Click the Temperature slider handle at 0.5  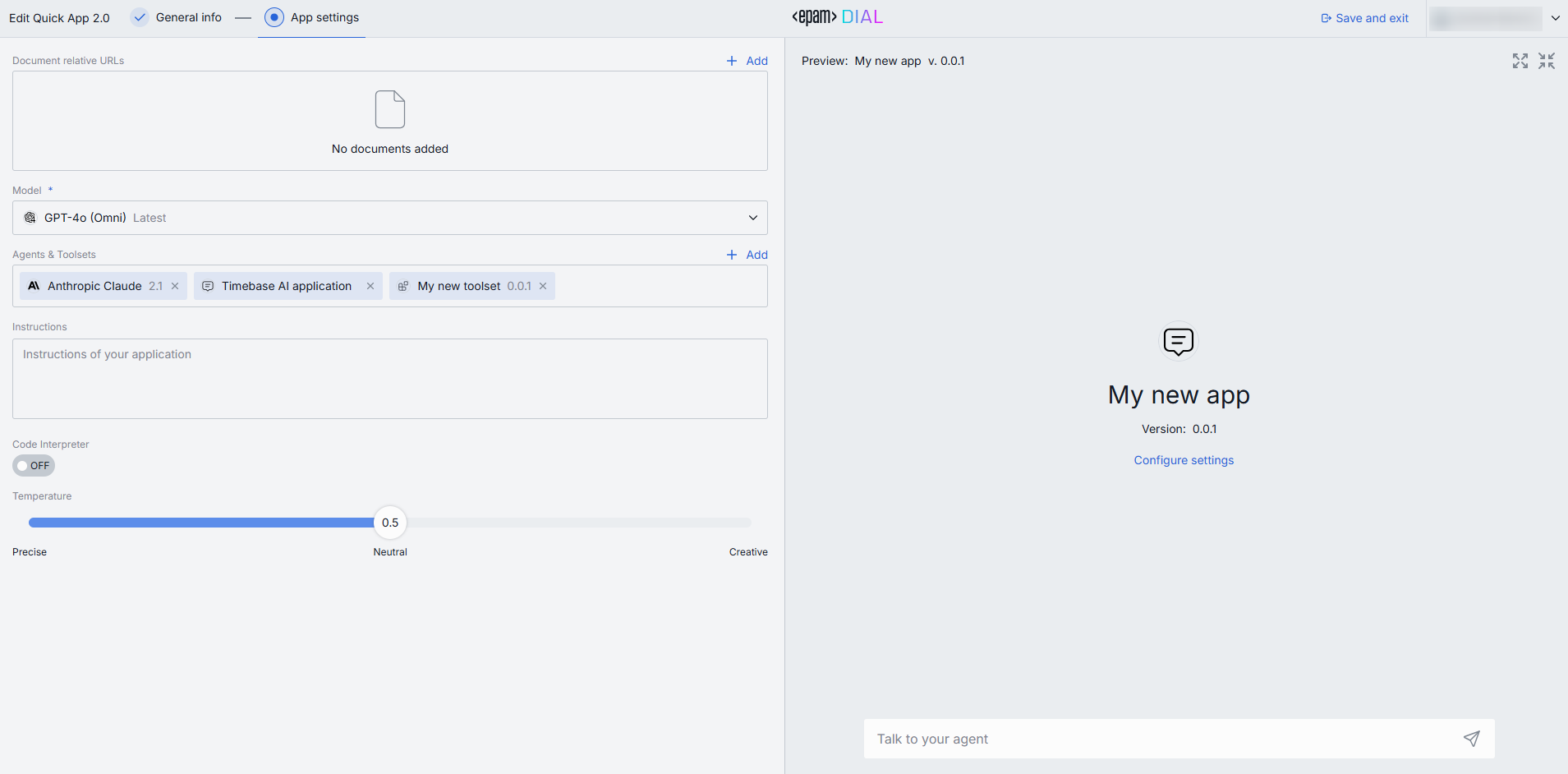[390, 523]
